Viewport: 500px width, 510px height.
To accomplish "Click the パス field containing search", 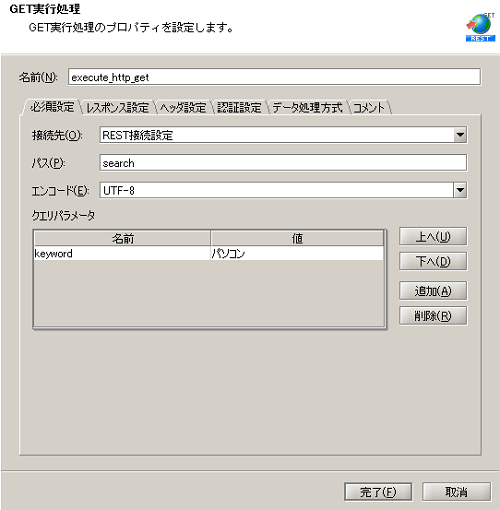I will (x=283, y=163).
